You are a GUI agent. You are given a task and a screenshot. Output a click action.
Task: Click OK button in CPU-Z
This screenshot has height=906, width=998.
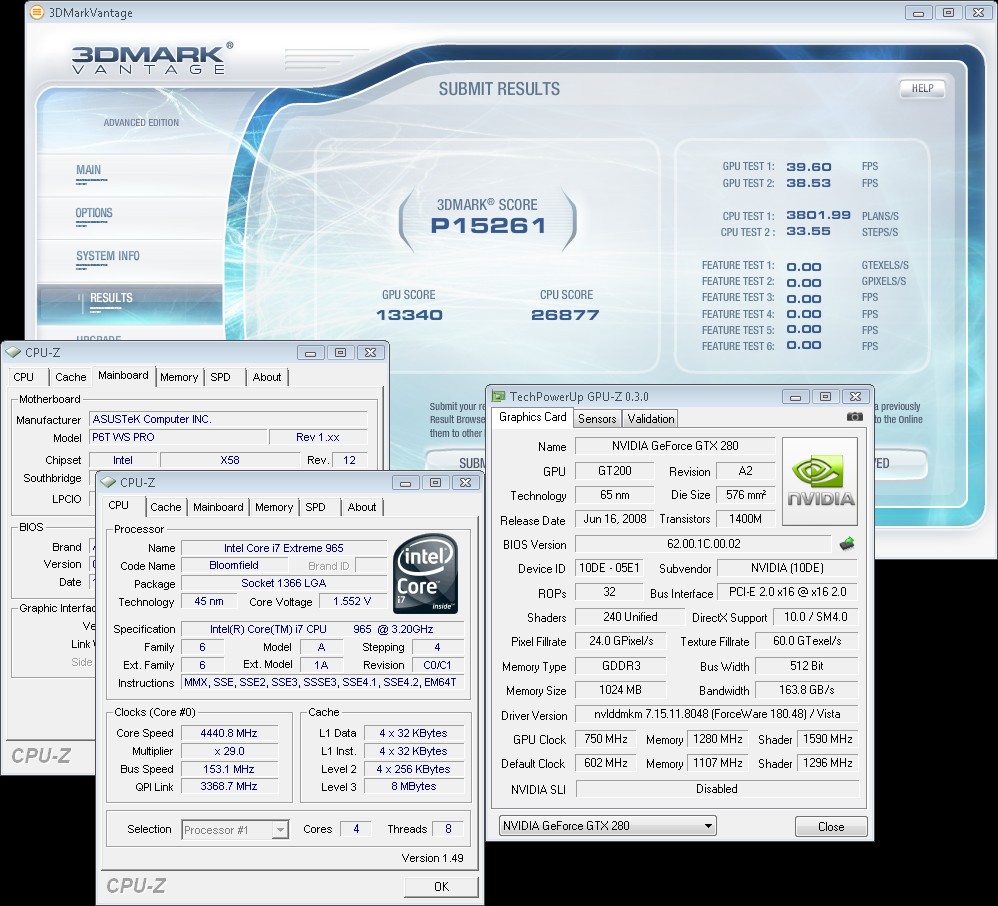coord(441,886)
